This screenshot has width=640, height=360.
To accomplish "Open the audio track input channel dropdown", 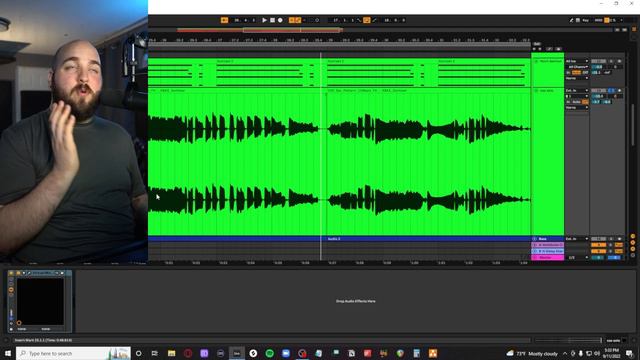I will pyautogui.click(x=577, y=96).
